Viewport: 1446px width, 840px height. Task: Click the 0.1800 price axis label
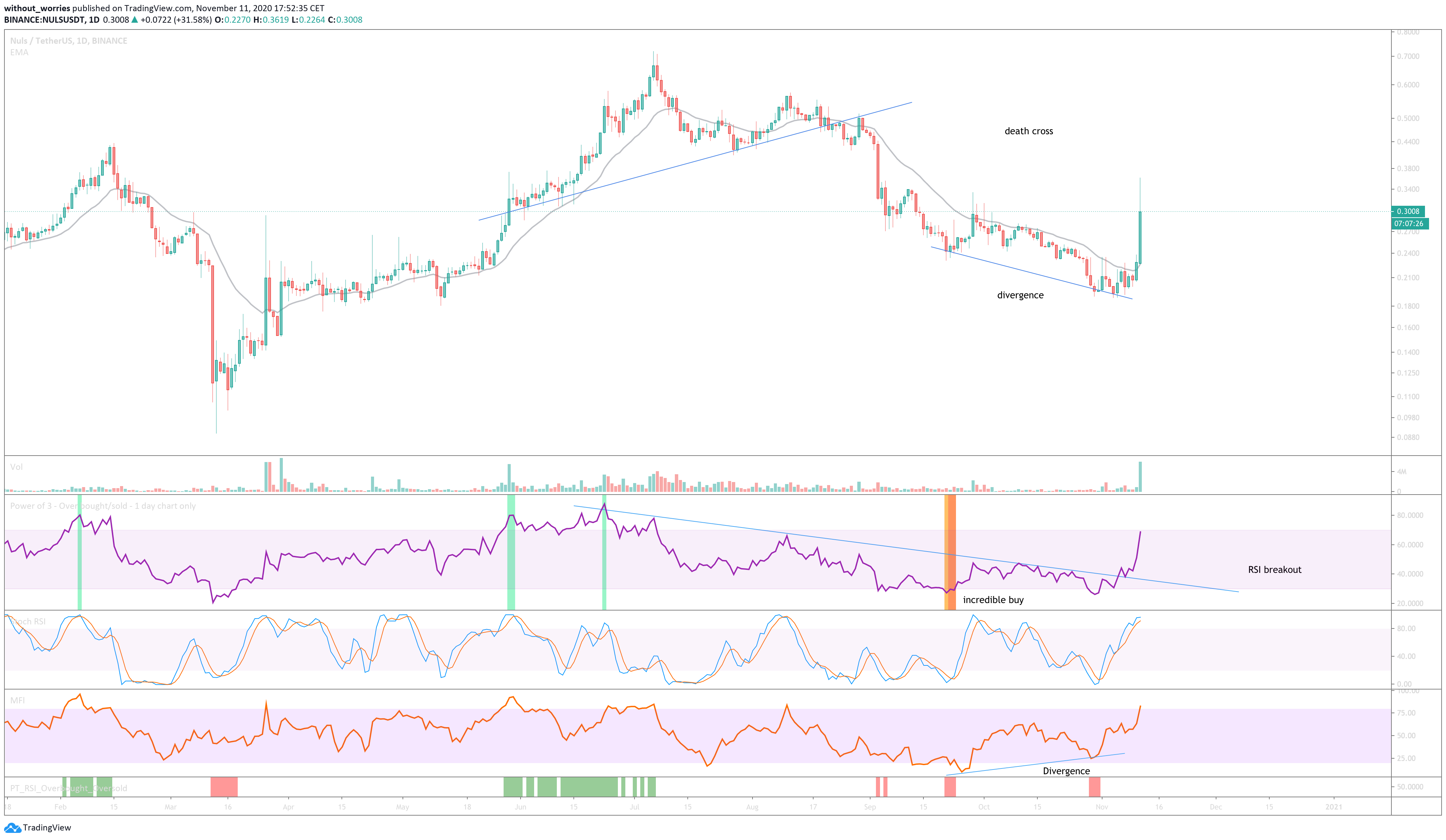[1408, 306]
